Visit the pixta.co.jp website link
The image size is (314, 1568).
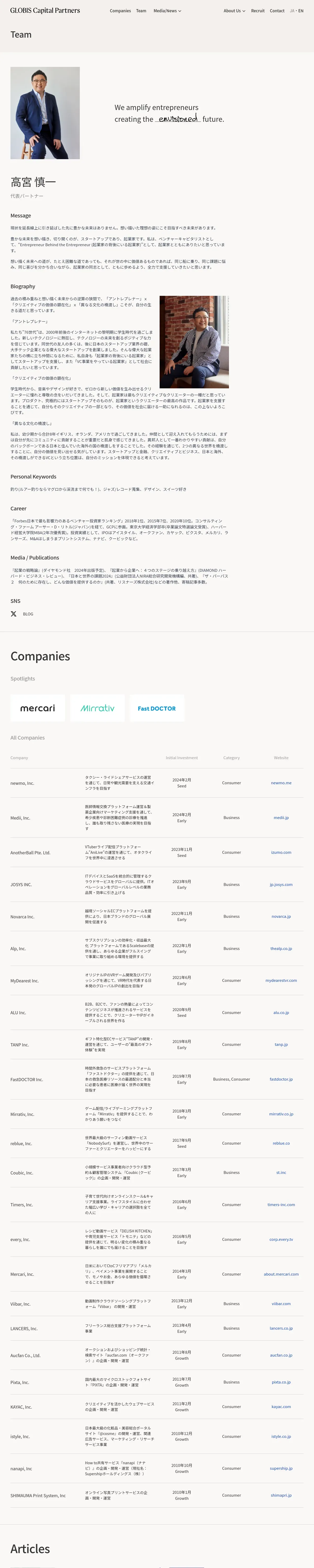281,1382
